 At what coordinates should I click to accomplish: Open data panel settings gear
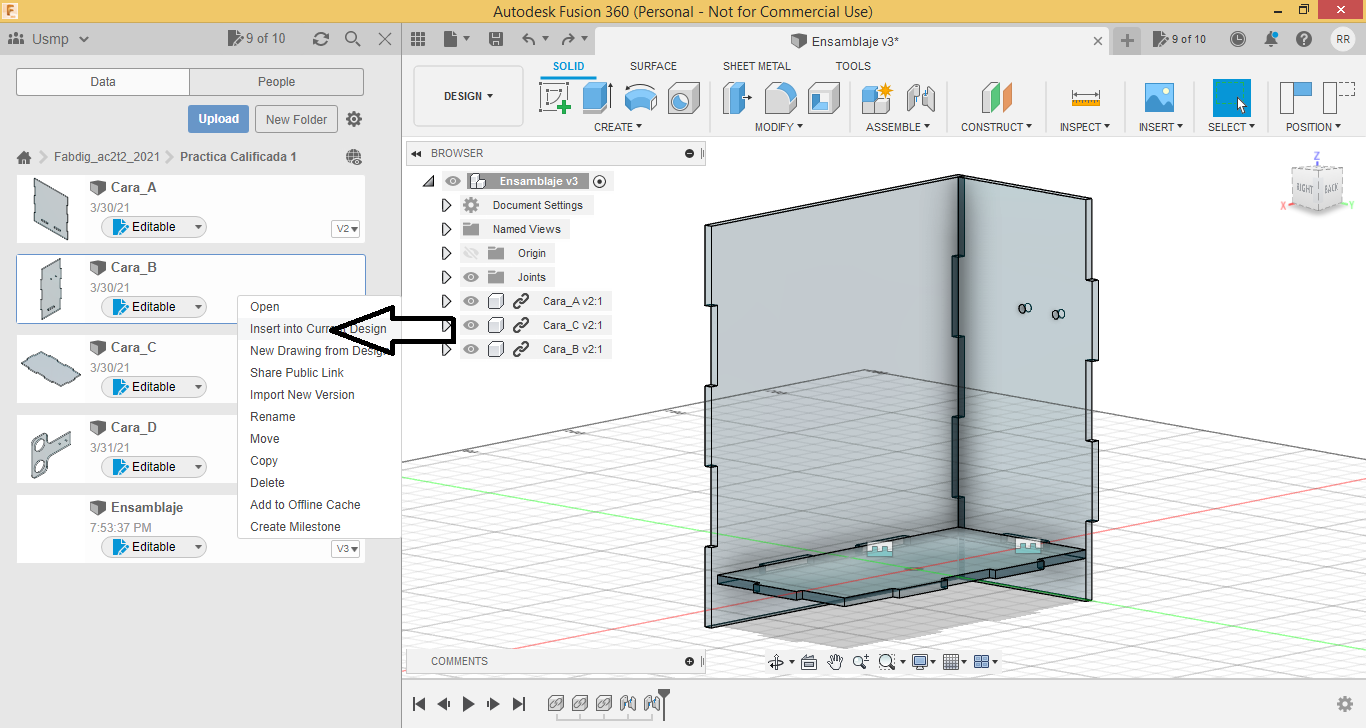pyautogui.click(x=354, y=119)
